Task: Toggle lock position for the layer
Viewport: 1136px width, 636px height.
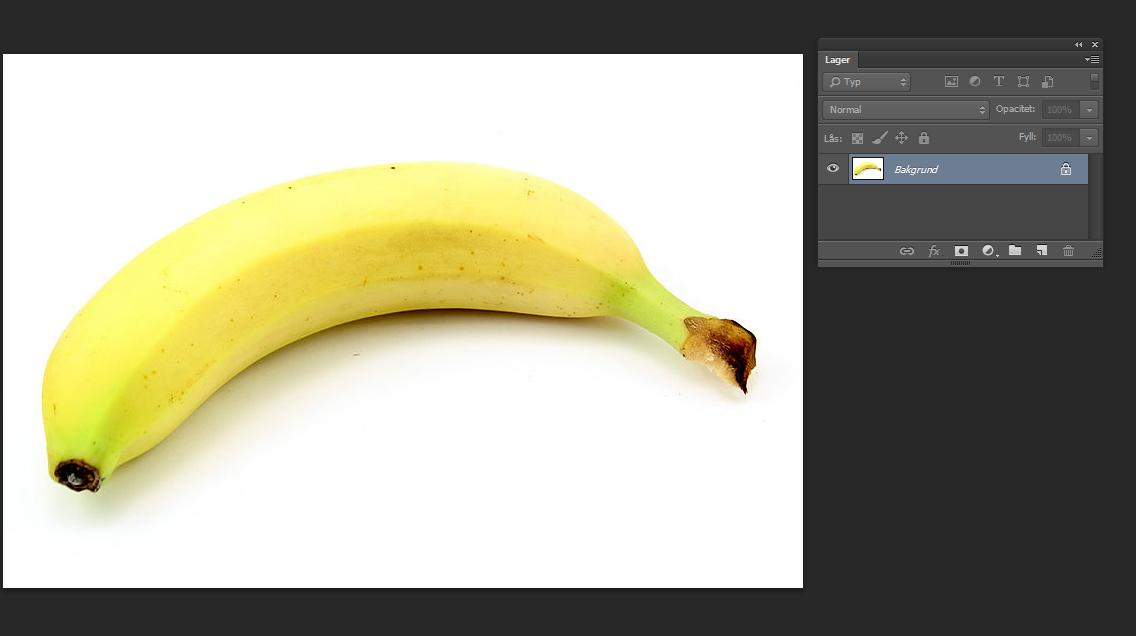Action: [x=902, y=137]
